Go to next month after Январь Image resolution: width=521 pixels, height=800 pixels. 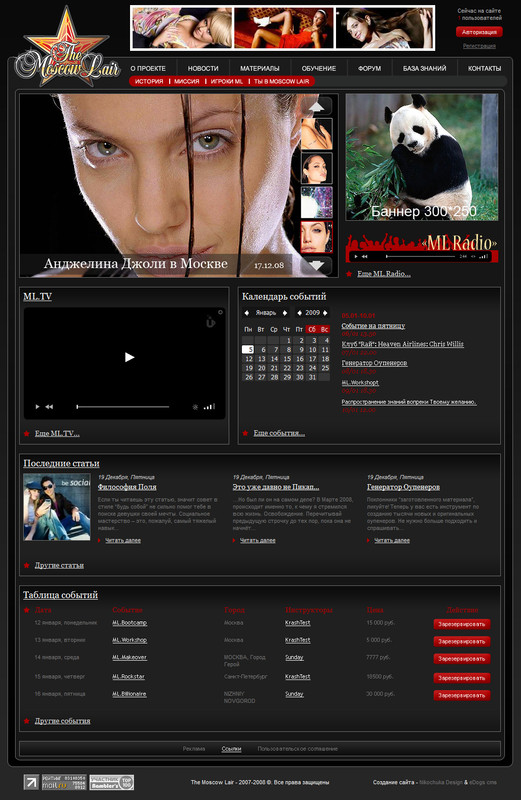pyautogui.click(x=285, y=313)
